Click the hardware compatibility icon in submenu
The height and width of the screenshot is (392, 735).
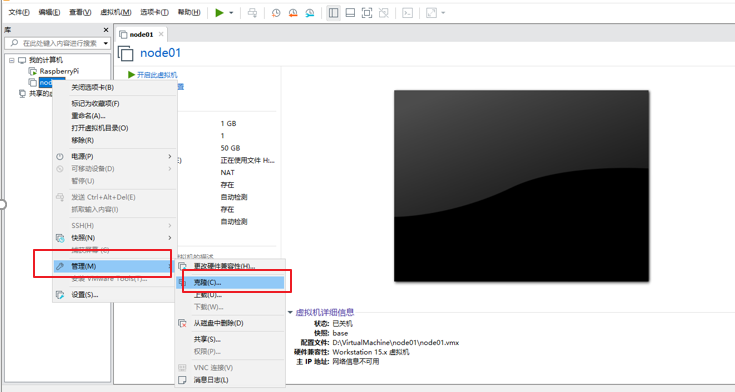click(x=182, y=266)
